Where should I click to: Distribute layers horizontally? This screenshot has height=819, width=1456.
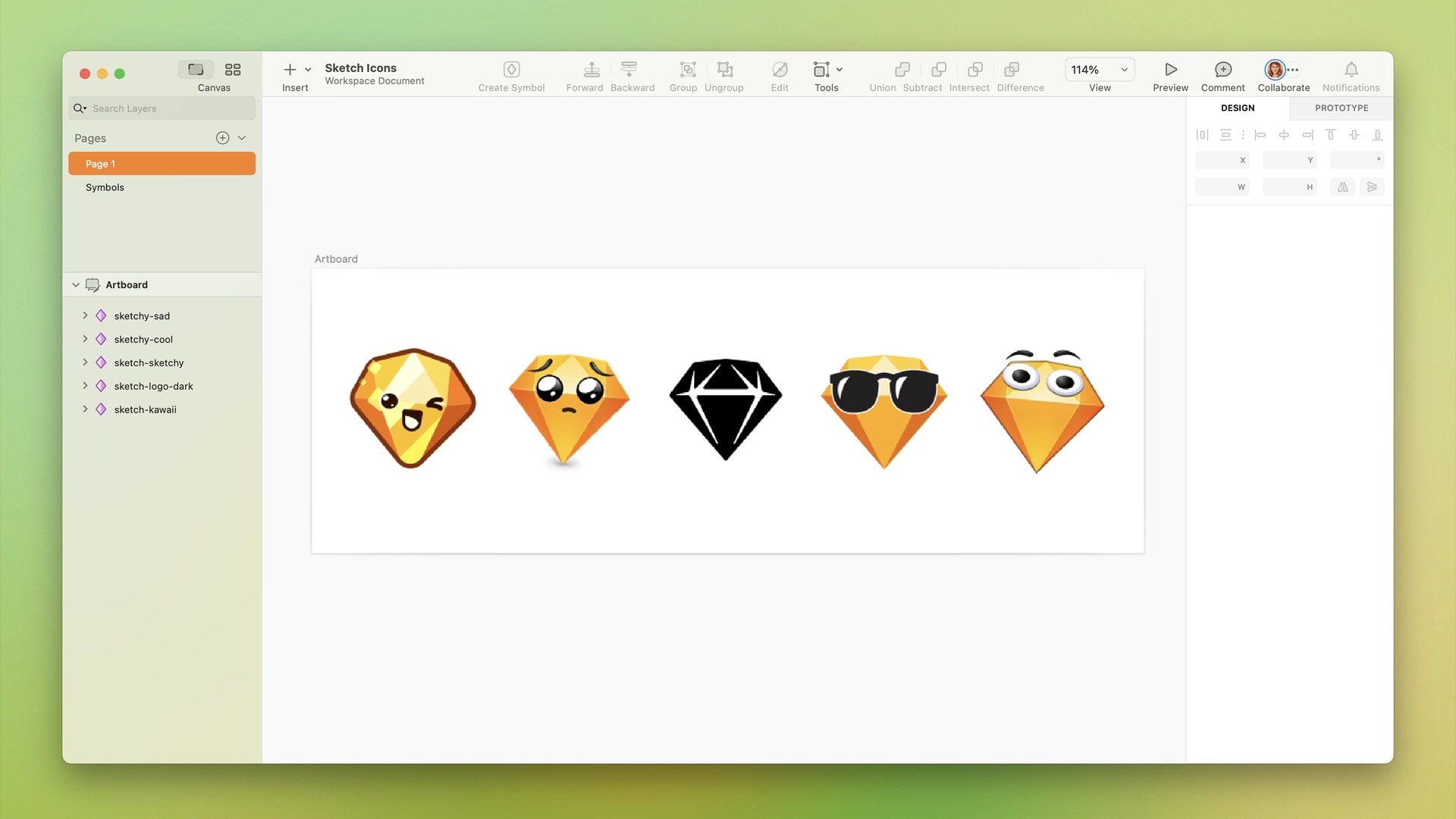point(1202,135)
